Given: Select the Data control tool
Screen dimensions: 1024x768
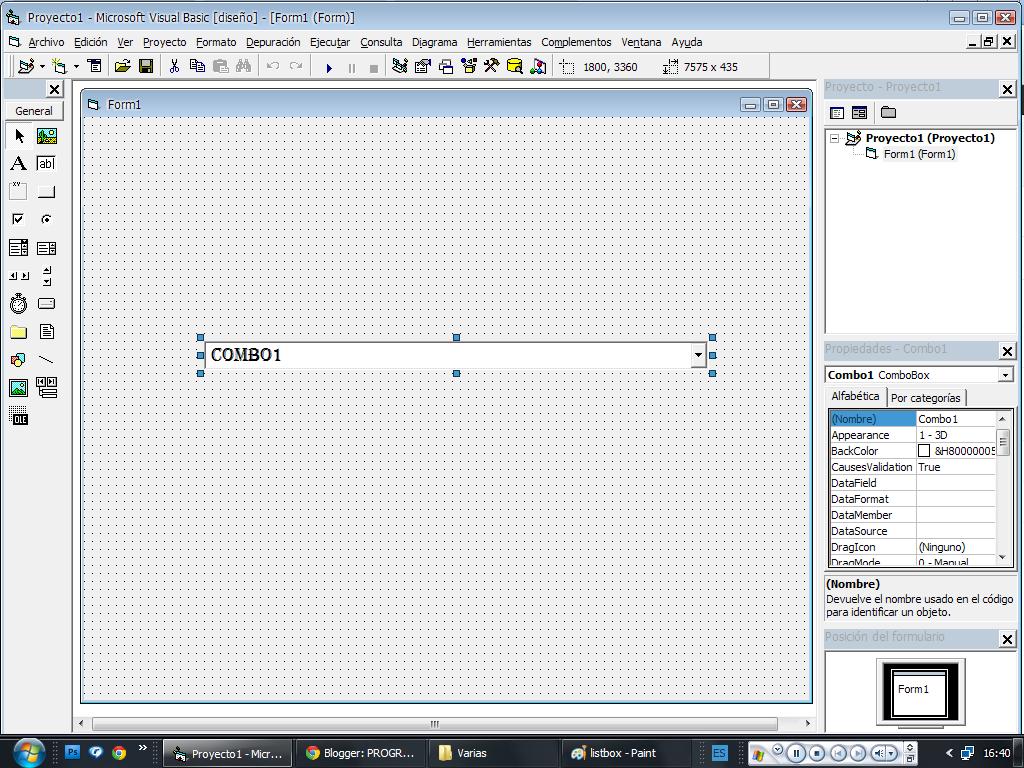Looking at the screenshot, I should point(47,388).
